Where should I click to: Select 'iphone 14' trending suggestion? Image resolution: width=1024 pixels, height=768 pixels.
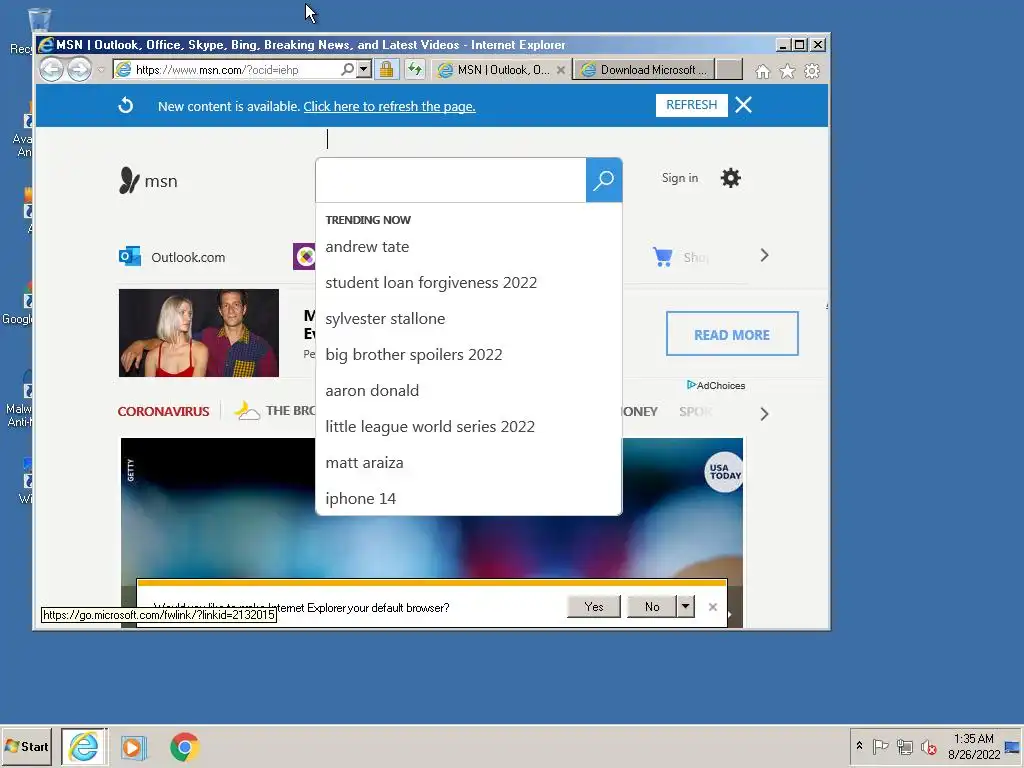point(360,498)
